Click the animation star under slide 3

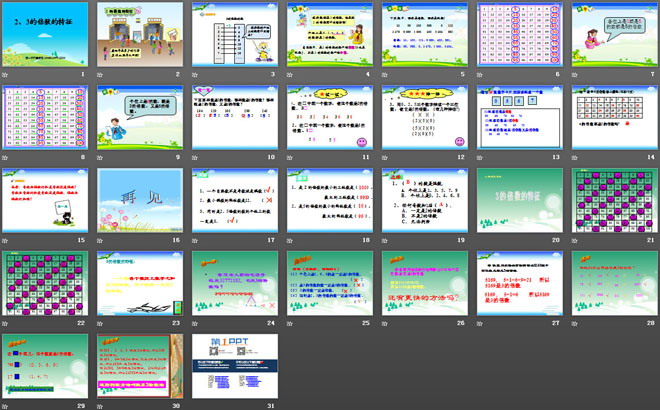[x=195, y=75]
